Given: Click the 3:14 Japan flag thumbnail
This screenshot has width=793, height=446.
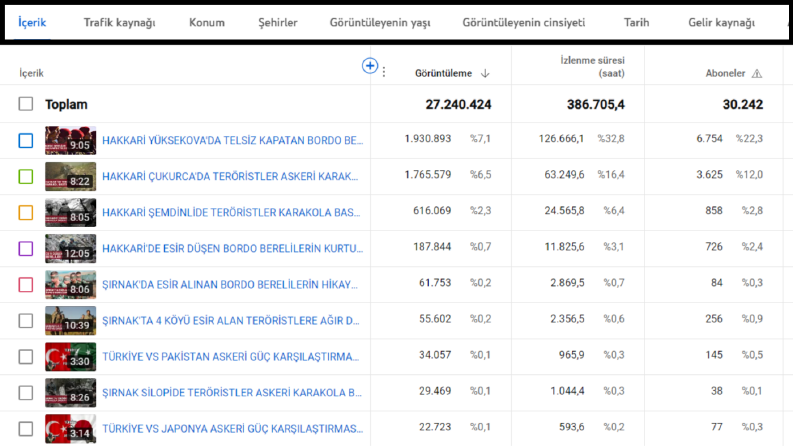Looking at the screenshot, I should [70, 429].
